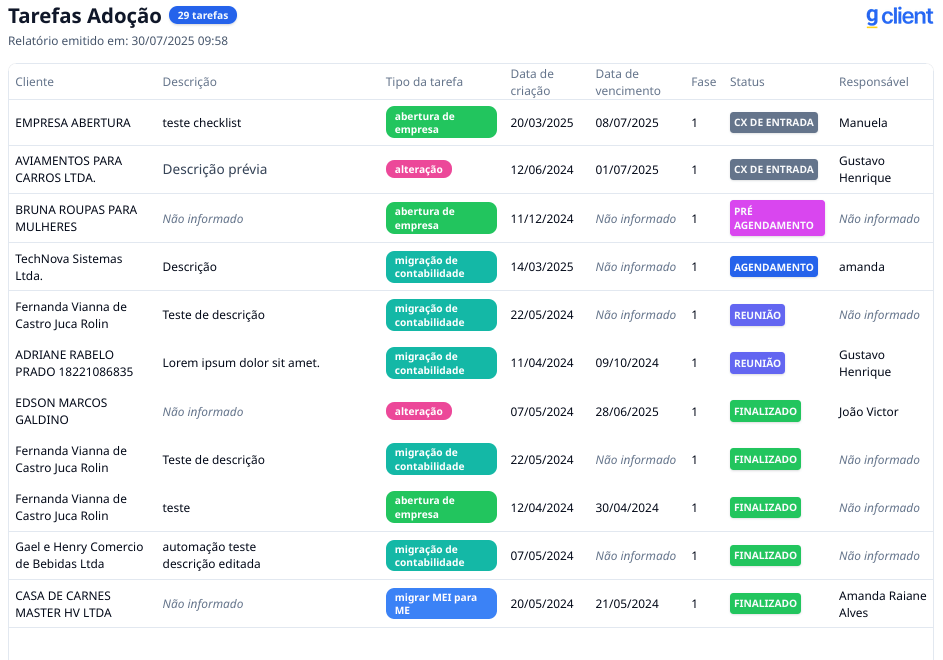The height and width of the screenshot is (660, 943).
Task: Click due date 01/07/2025
Action: 627,170
